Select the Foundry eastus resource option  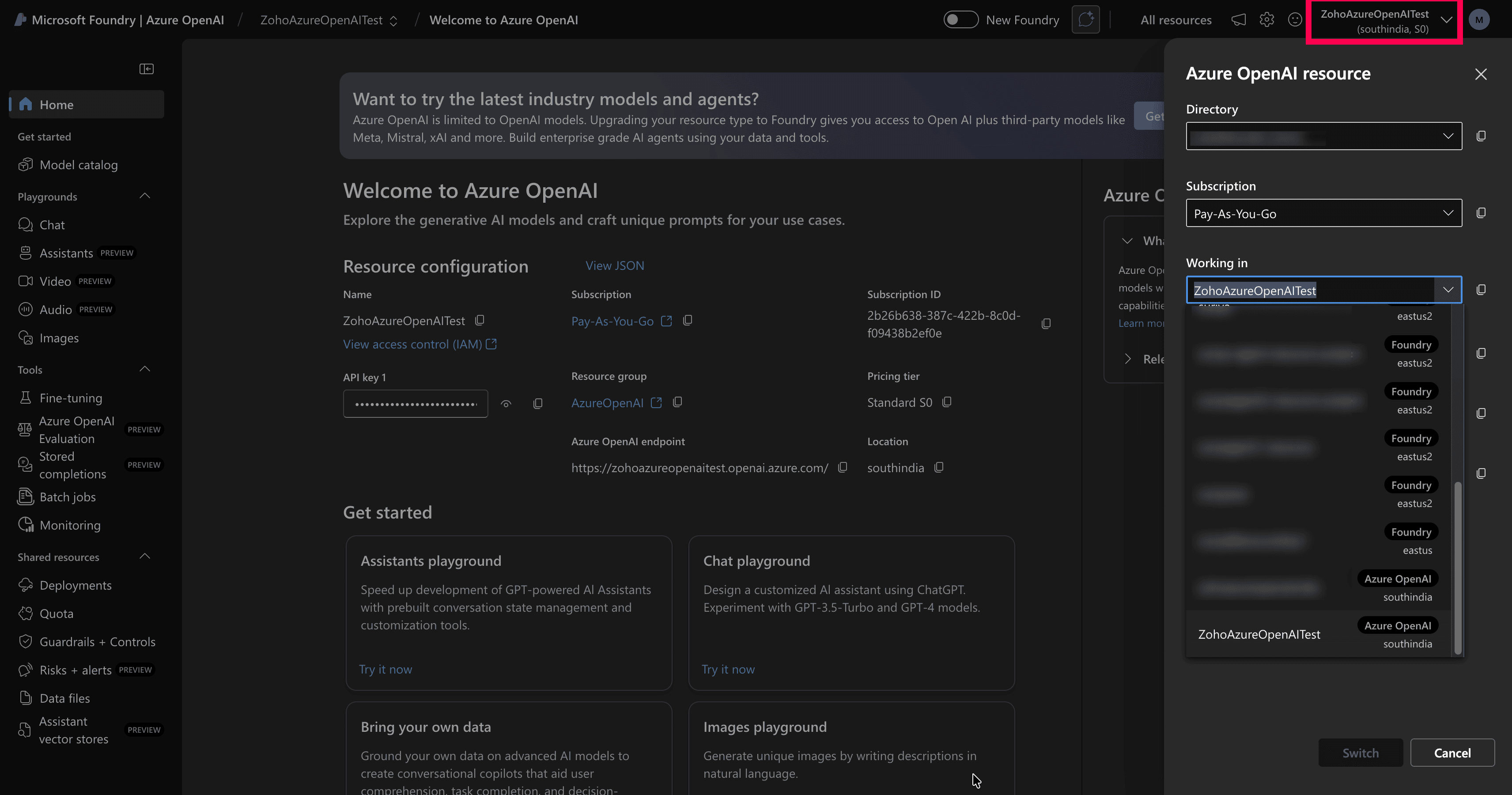(x=1318, y=541)
